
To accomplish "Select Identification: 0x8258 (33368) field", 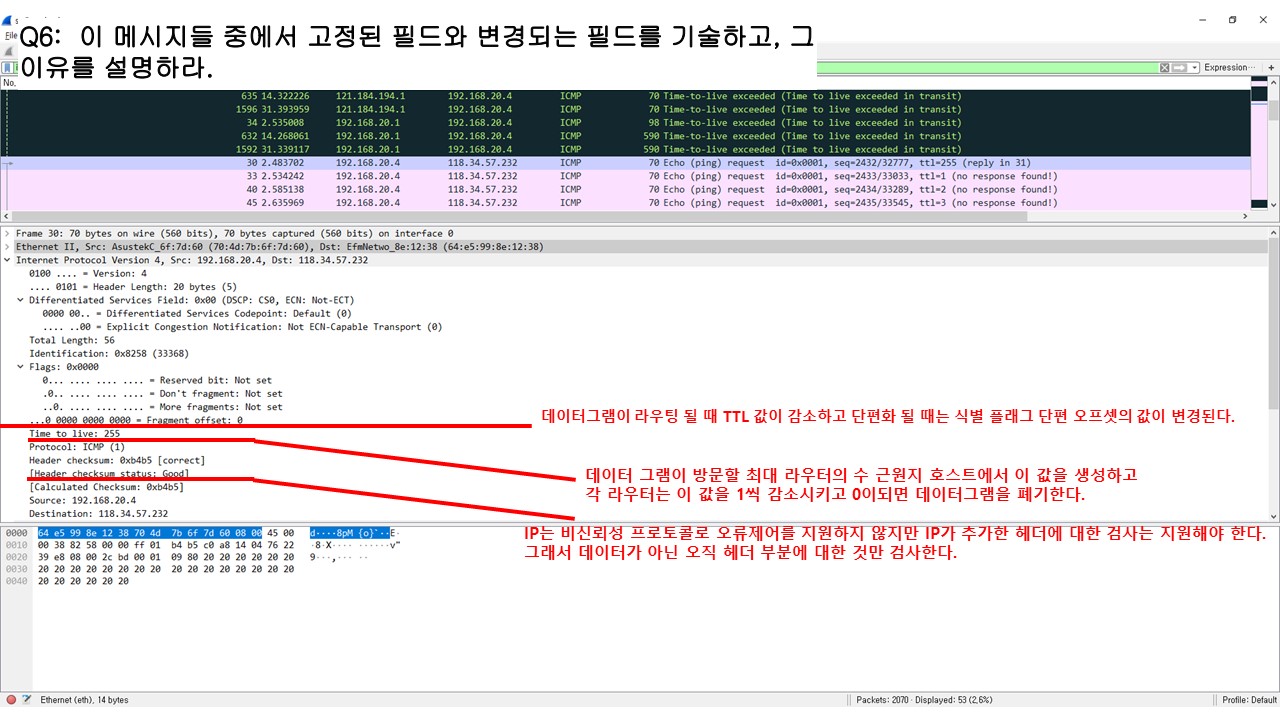I will coord(109,353).
